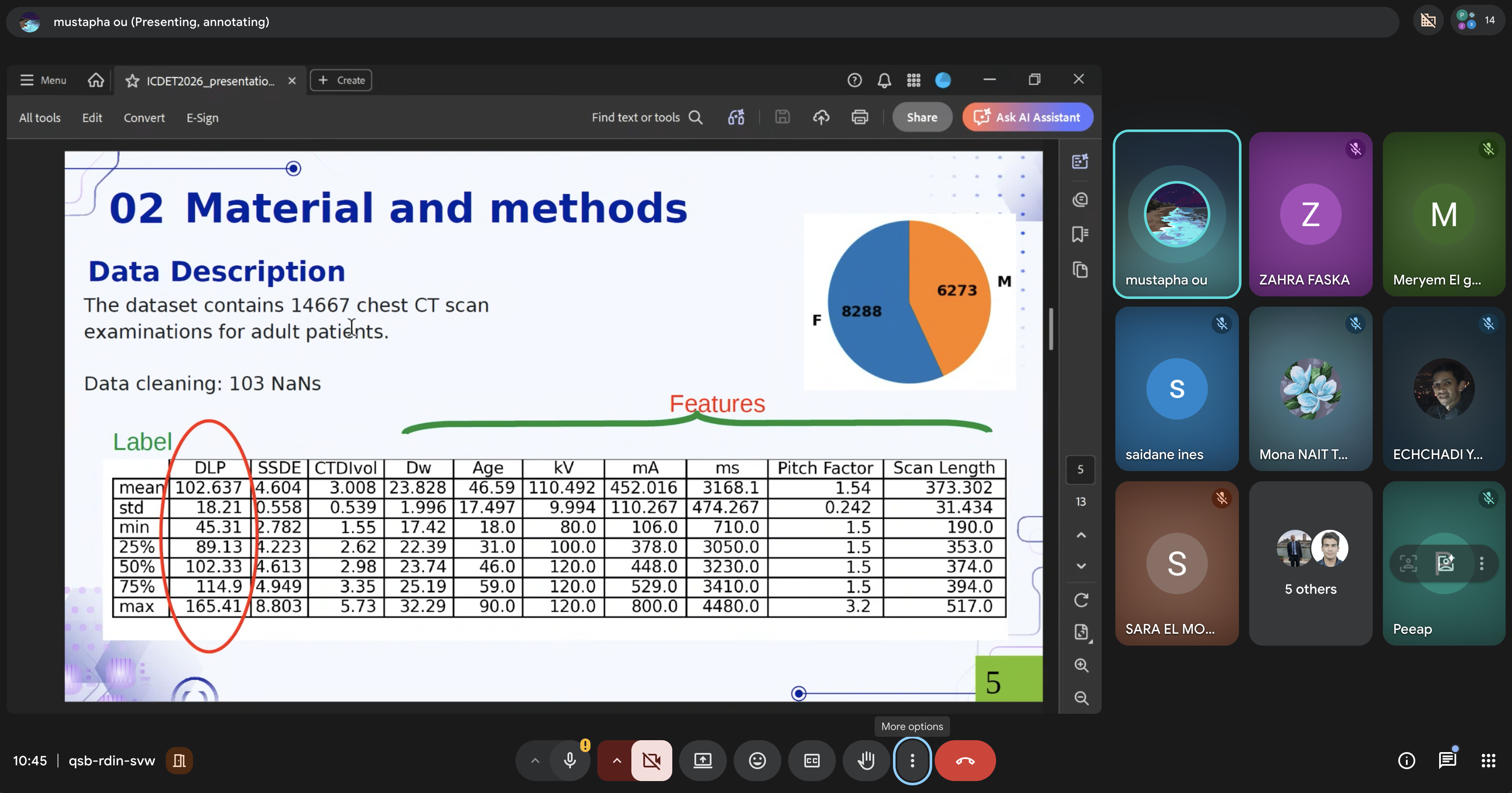Open the Acrobat account profile avatar
This screenshot has height=793, width=1512.
943,80
